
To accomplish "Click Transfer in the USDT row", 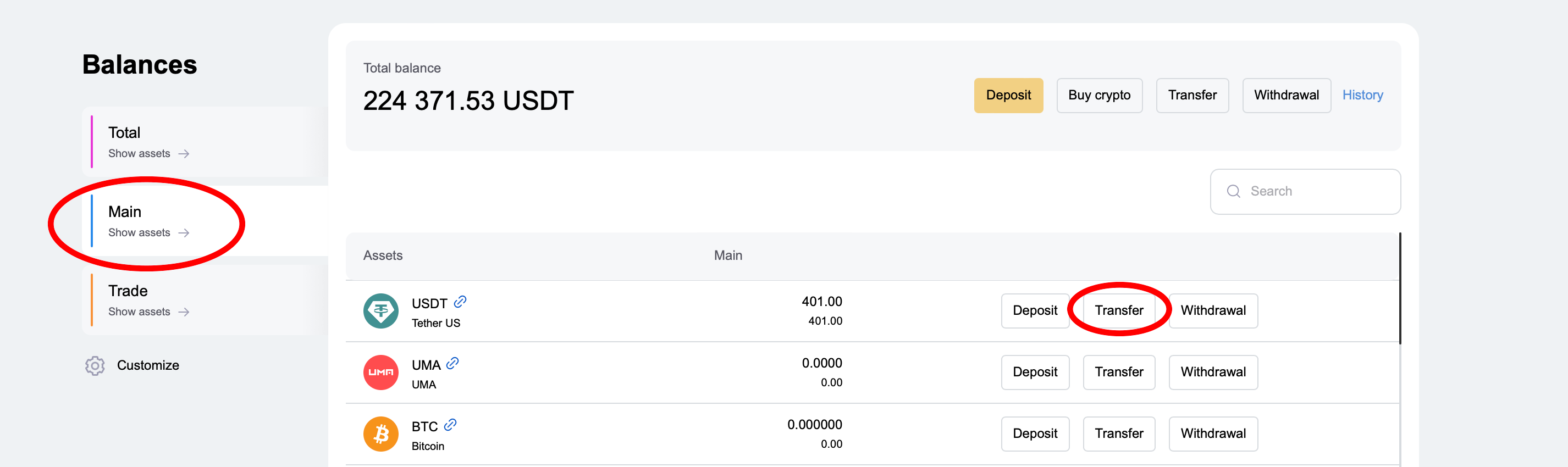I will [x=1118, y=311].
